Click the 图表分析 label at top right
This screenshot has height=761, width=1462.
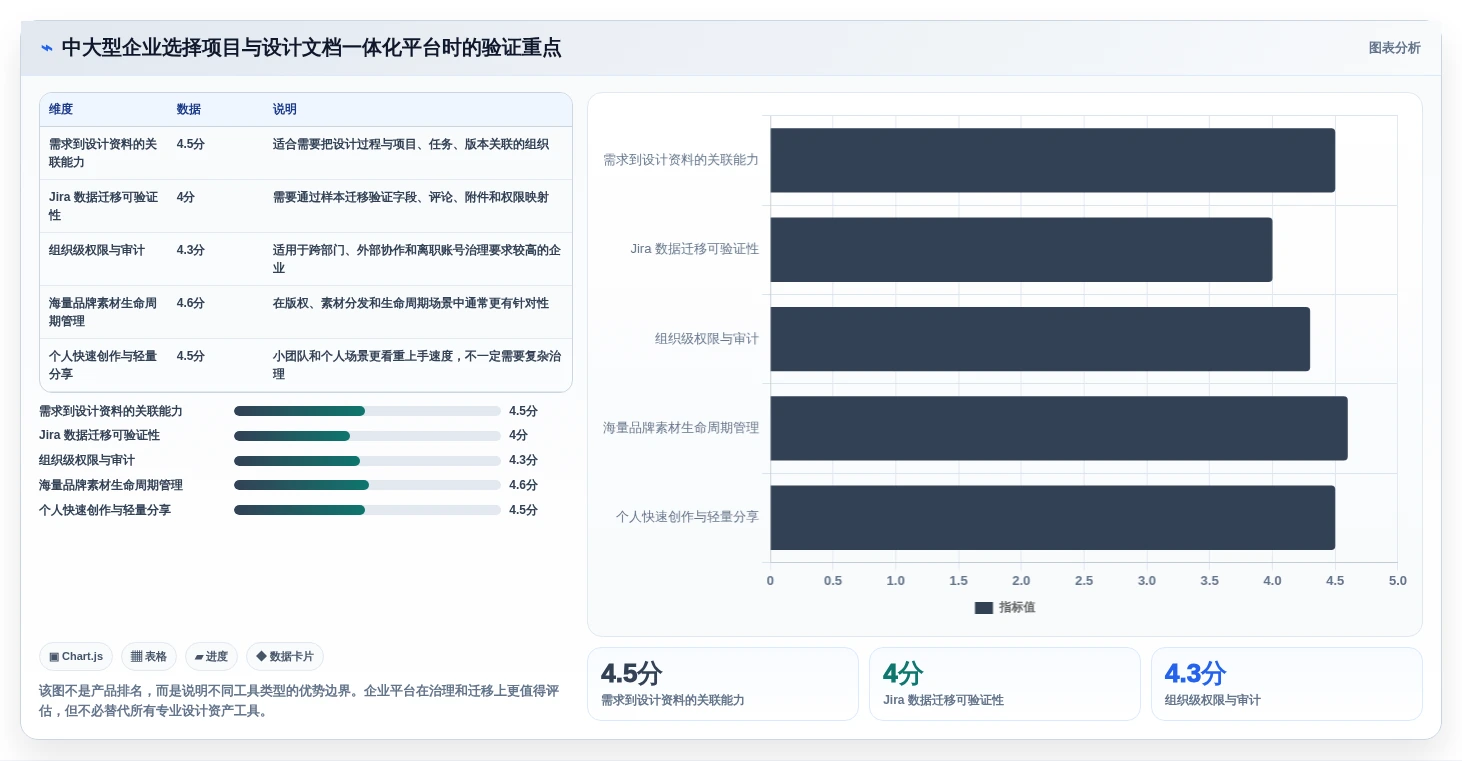click(x=1394, y=48)
